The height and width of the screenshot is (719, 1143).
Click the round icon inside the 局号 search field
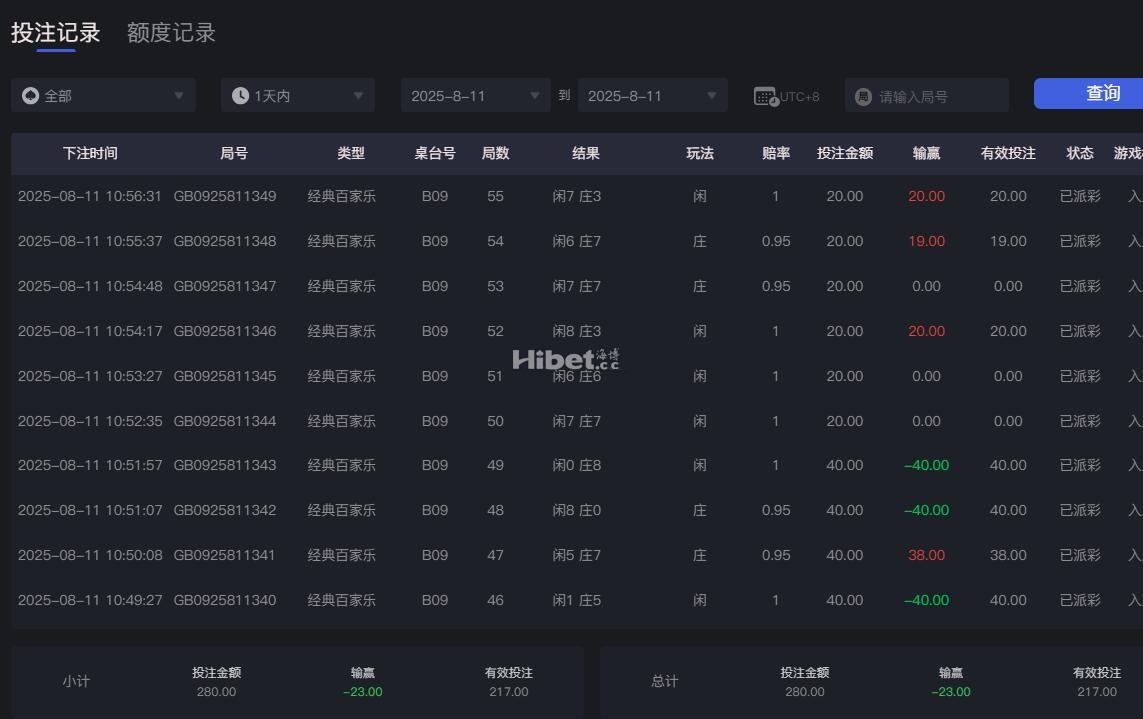864,97
